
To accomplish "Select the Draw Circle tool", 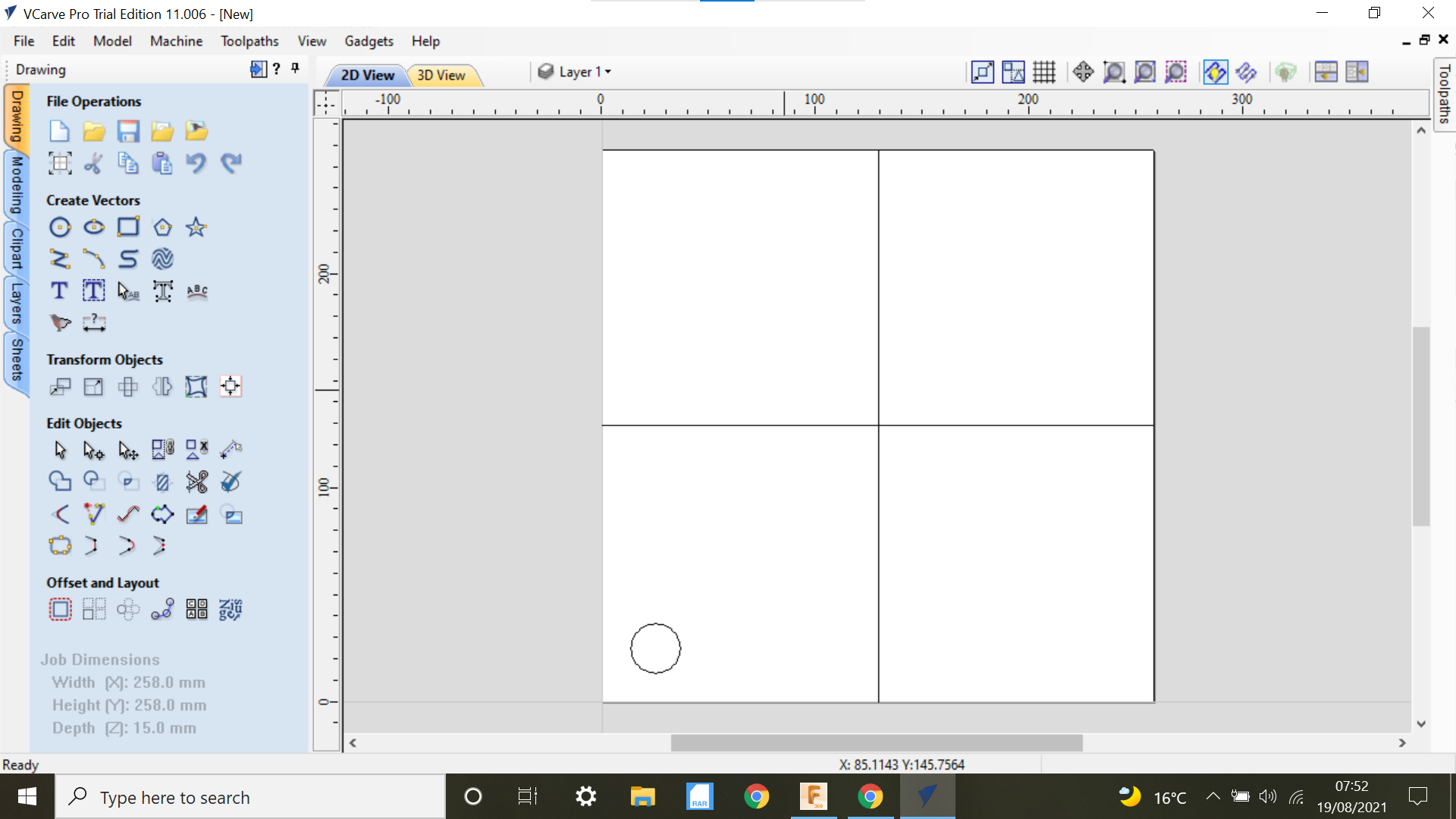I will click(x=60, y=227).
